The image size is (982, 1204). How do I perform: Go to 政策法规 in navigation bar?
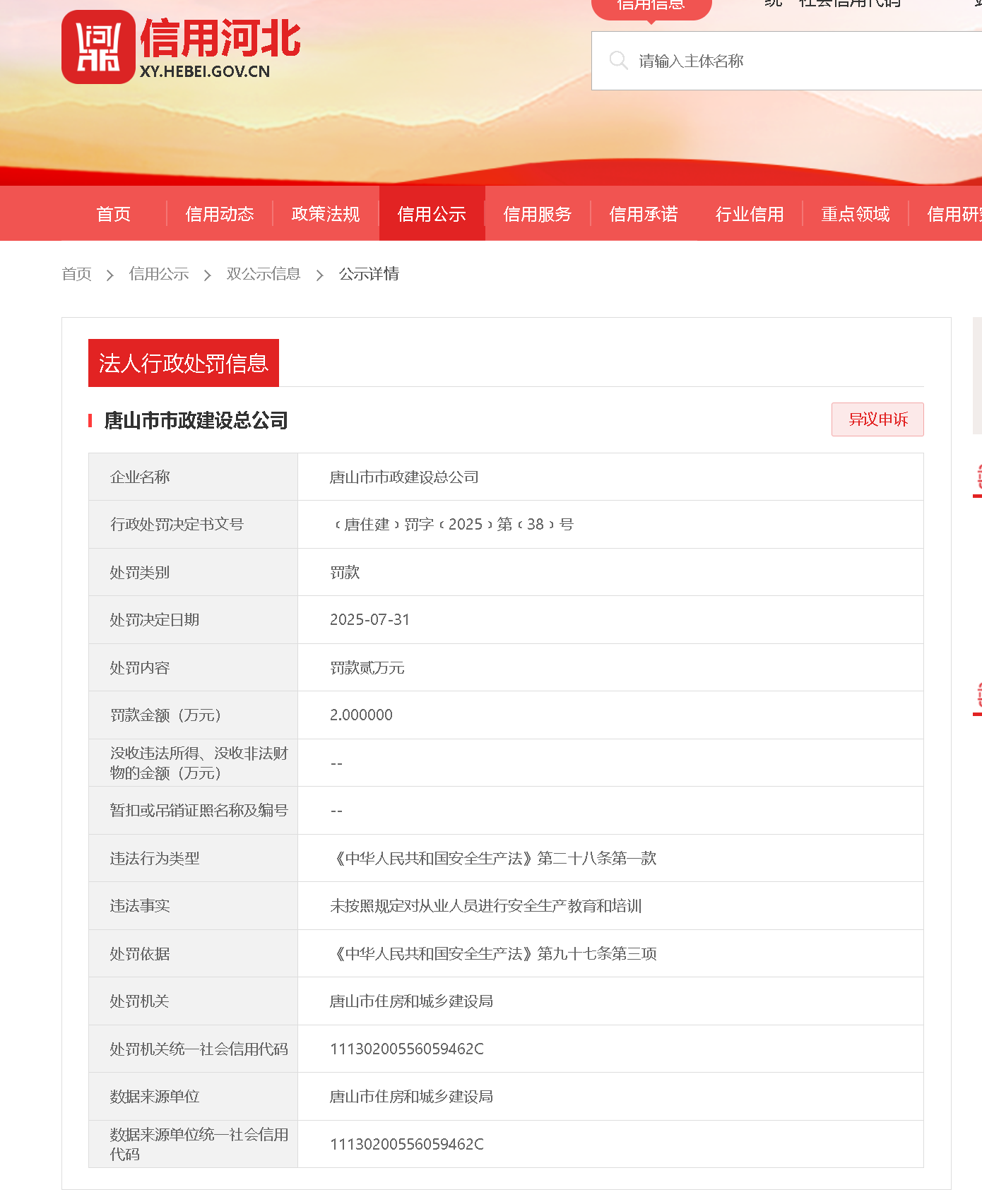[x=326, y=214]
